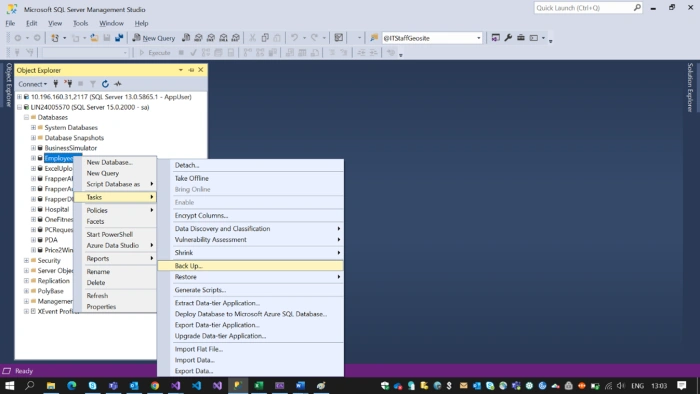Choose Generate Scripts... menu entry
The image size is (700, 394).
[250, 290]
